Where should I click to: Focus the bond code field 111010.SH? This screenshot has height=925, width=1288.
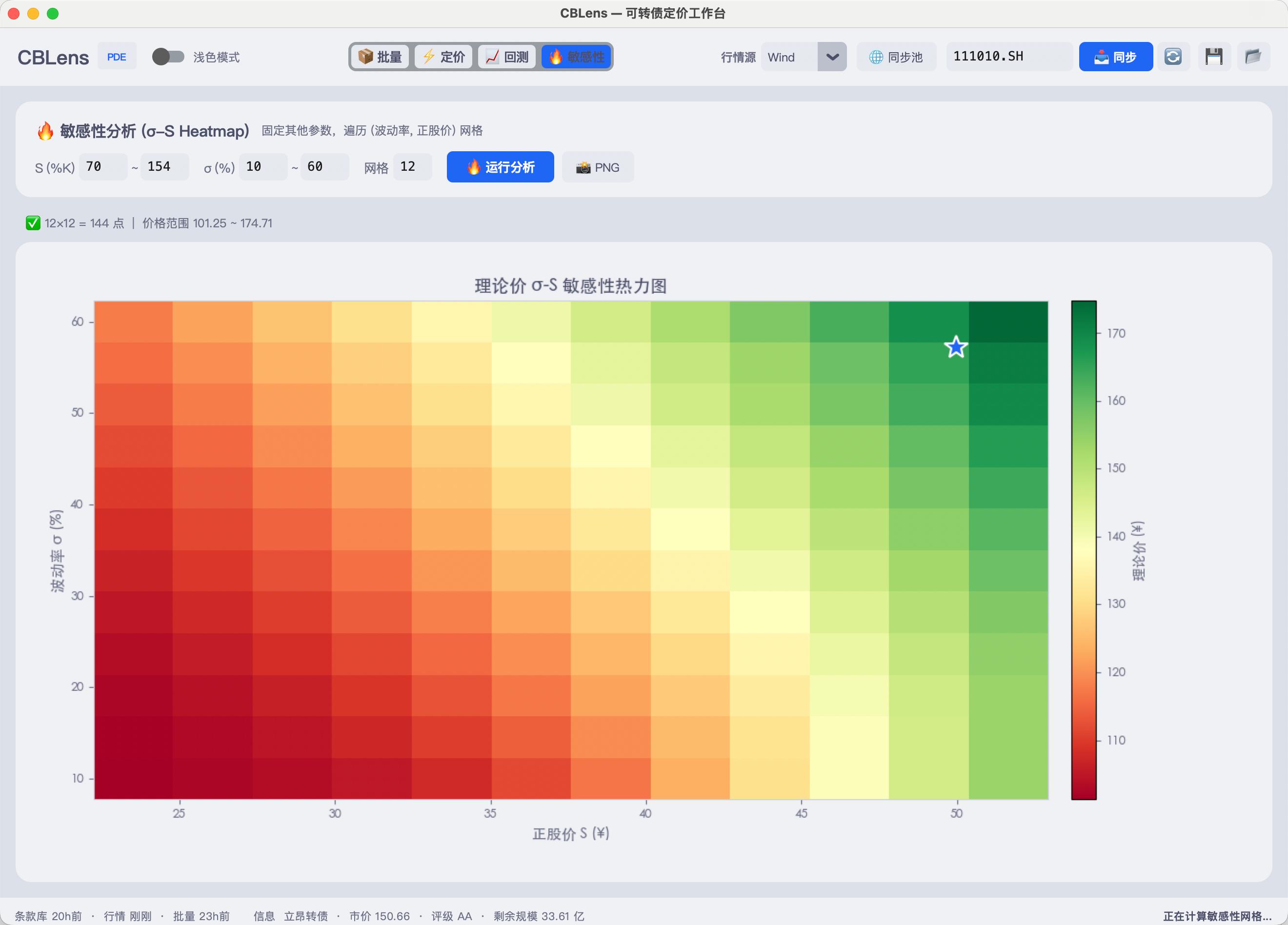(x=1008, y=57)
